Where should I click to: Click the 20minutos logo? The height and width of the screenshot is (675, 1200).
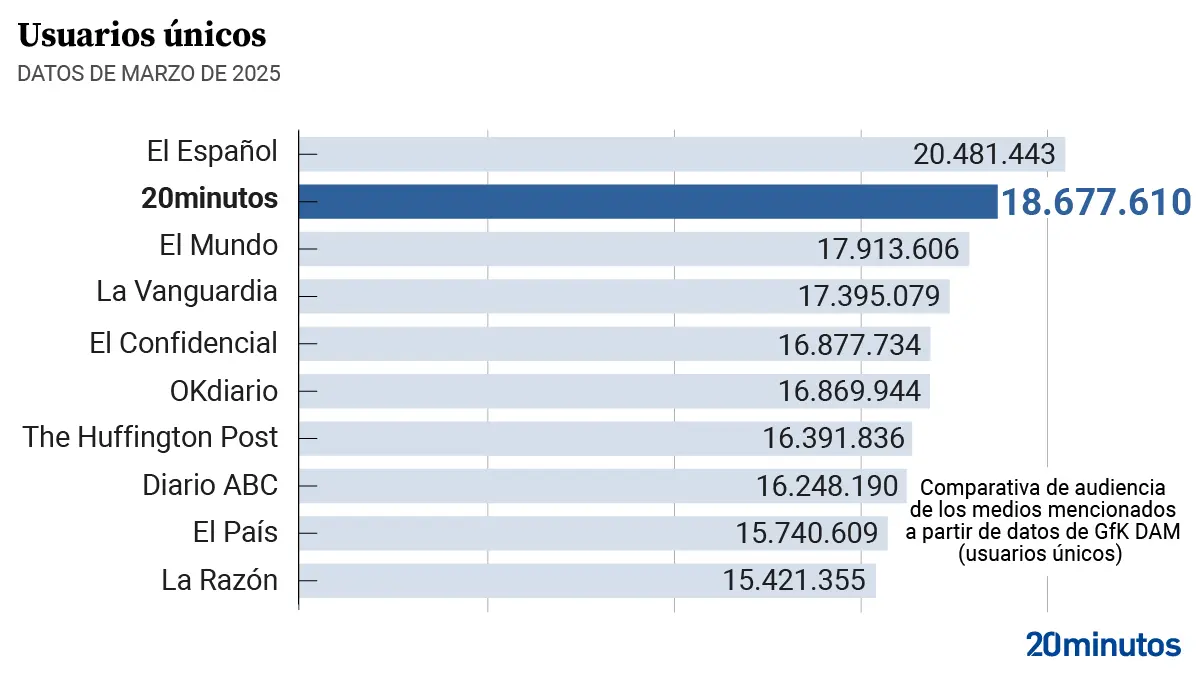[x=1103, y=645]
